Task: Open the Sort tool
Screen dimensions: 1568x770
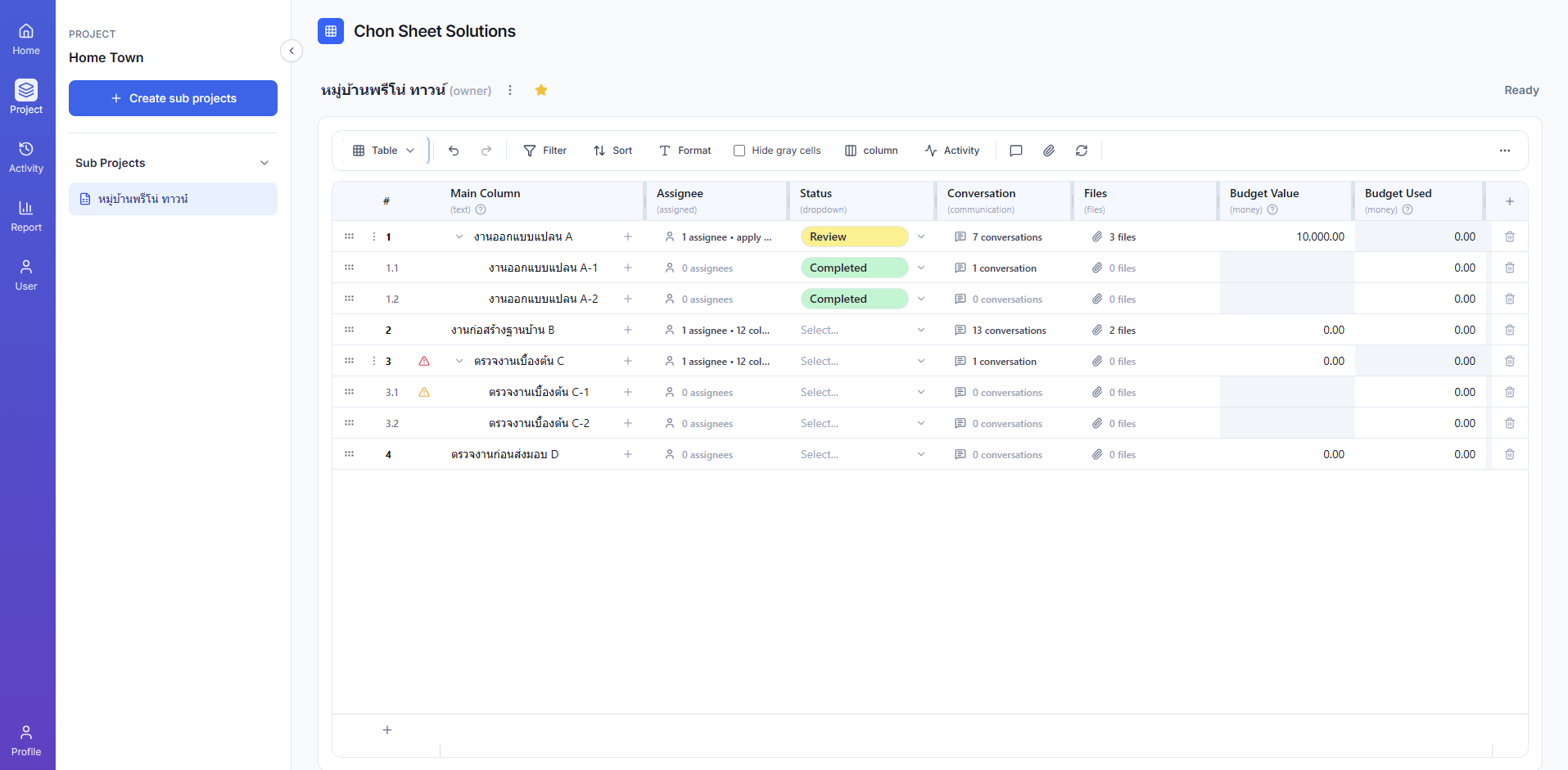Action: point(612,151)
